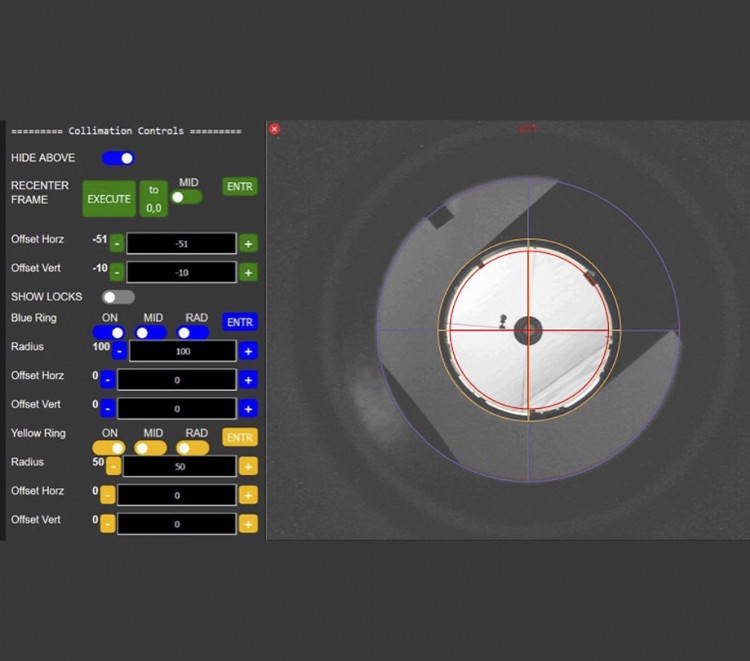Close the camera view with red X

pos(275,129)
